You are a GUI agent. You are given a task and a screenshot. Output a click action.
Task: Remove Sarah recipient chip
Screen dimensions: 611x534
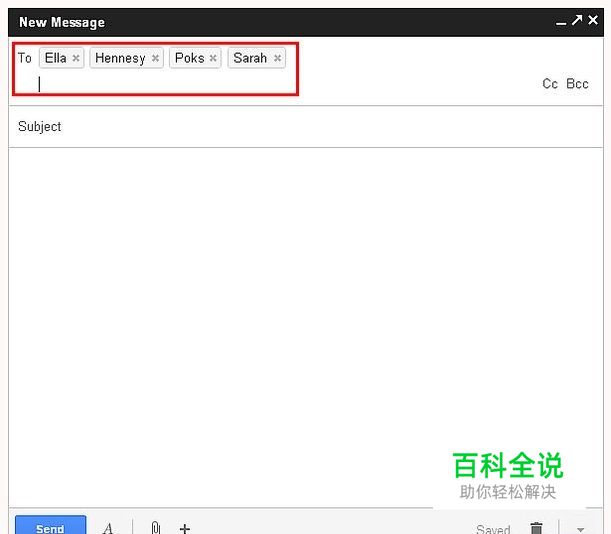tap(277, 58)
